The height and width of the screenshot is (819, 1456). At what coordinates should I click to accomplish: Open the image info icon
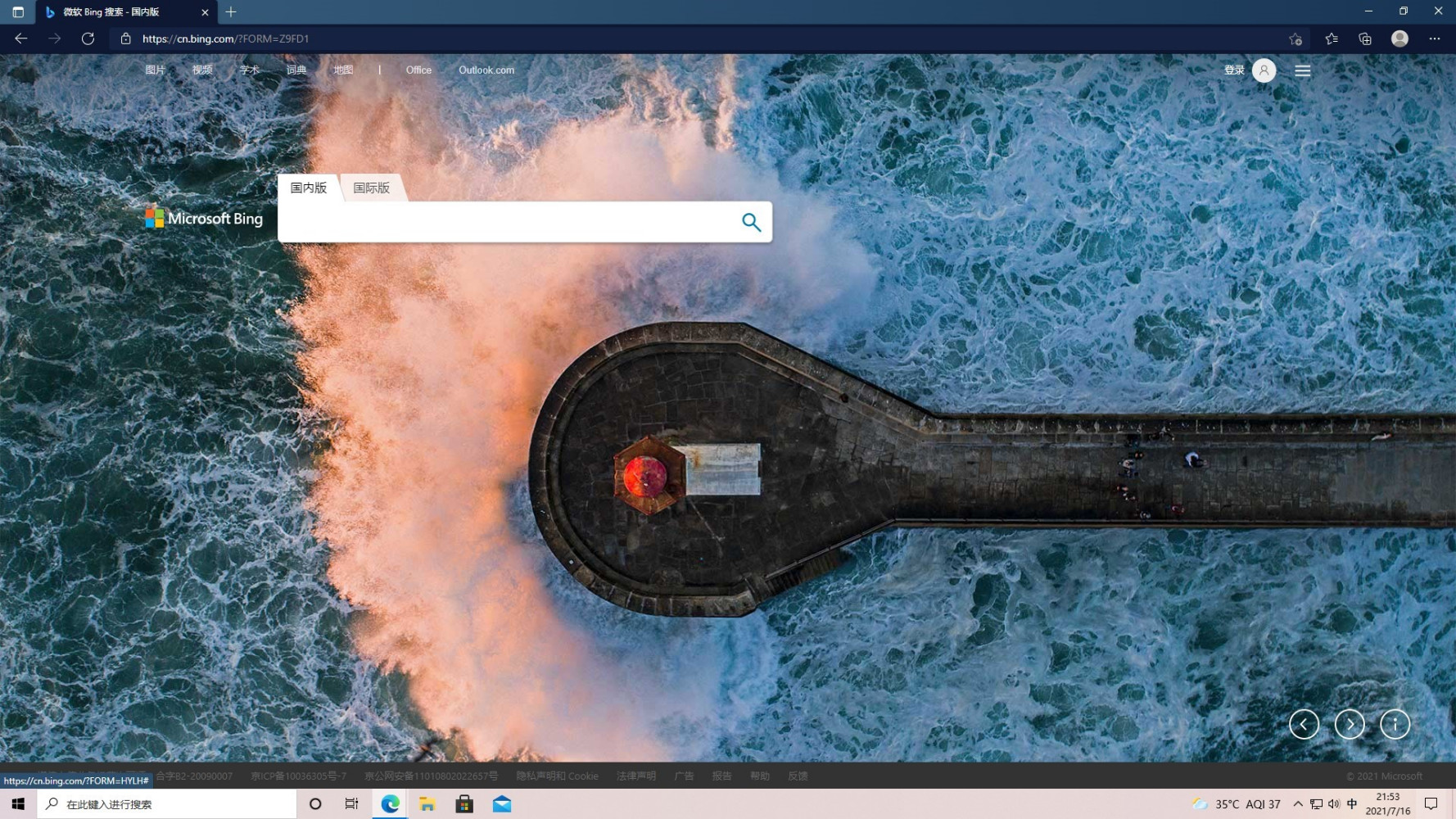coord(1395,724)
